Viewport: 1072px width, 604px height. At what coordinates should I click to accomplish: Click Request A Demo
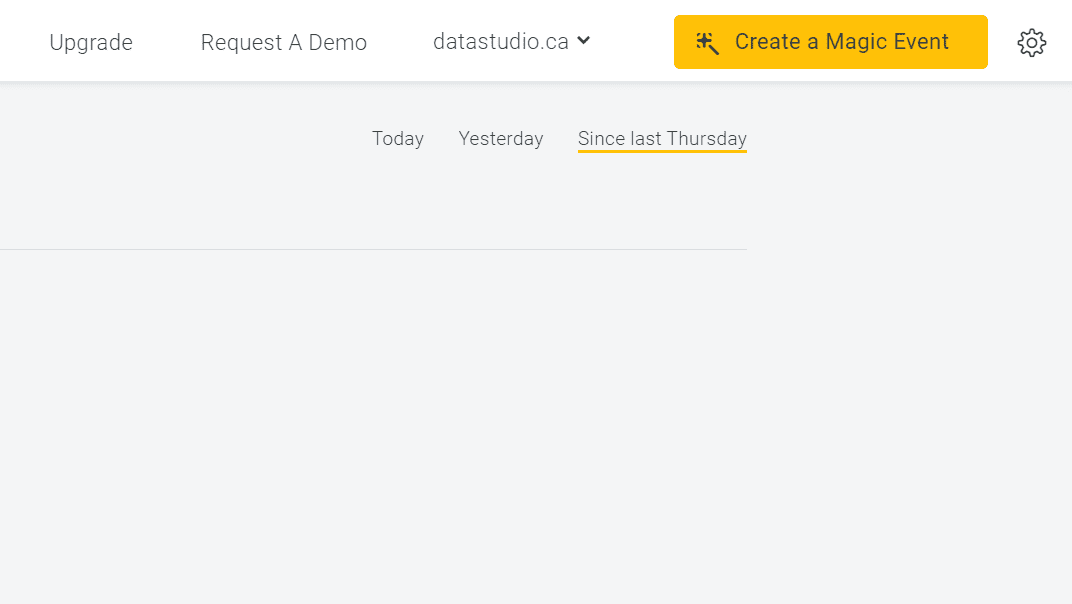283,42
